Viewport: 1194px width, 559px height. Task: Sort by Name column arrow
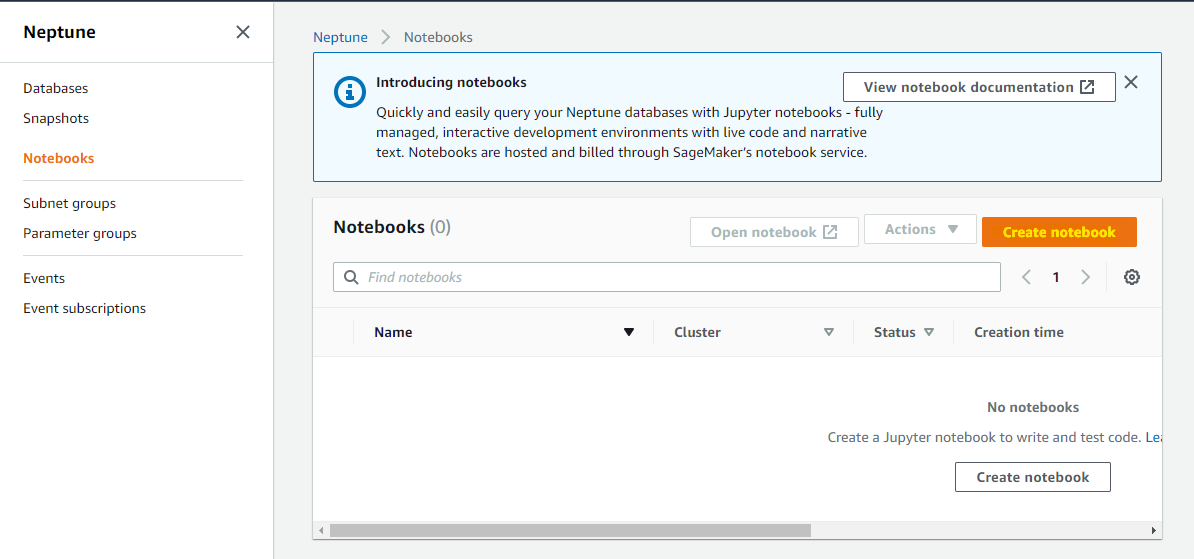click(x=629, y=332)
